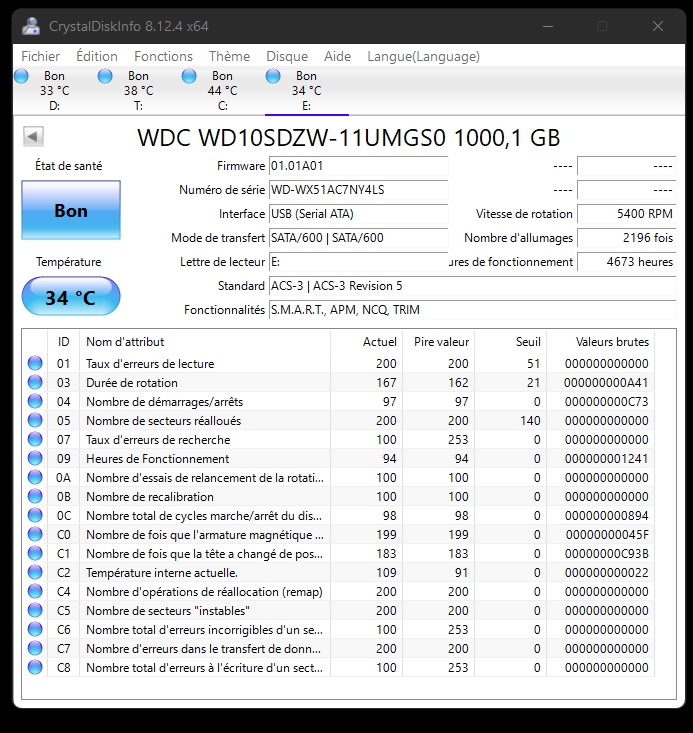Screen dimensions: 693x733
Task: Switch to drive E: tab
Action: [x=306, y=90]
